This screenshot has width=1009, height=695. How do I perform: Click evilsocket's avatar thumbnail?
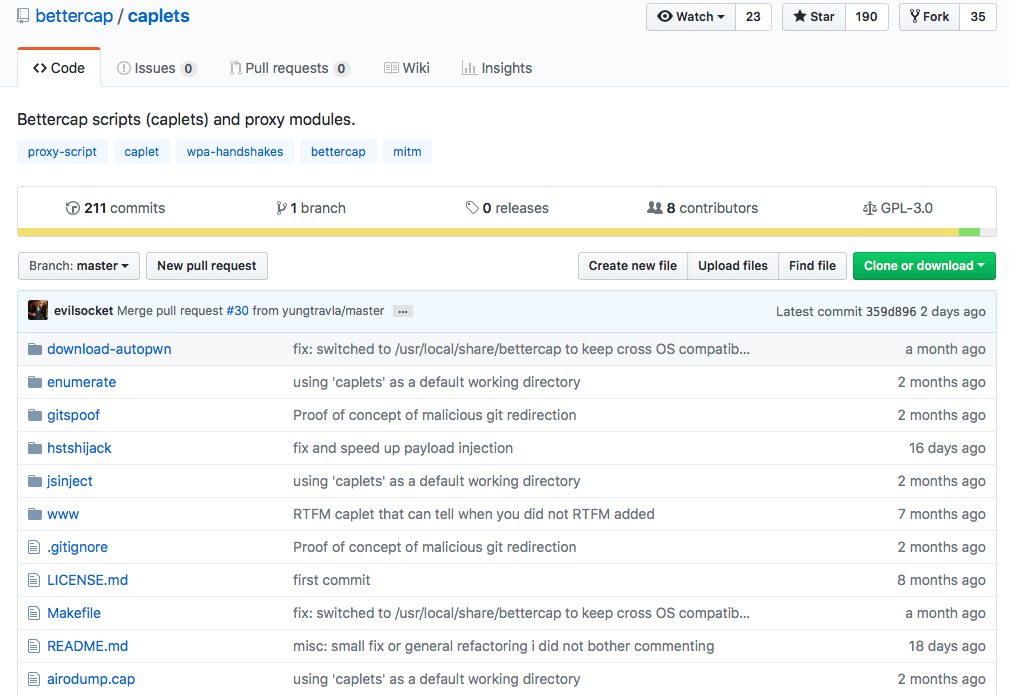coord(38,311)
